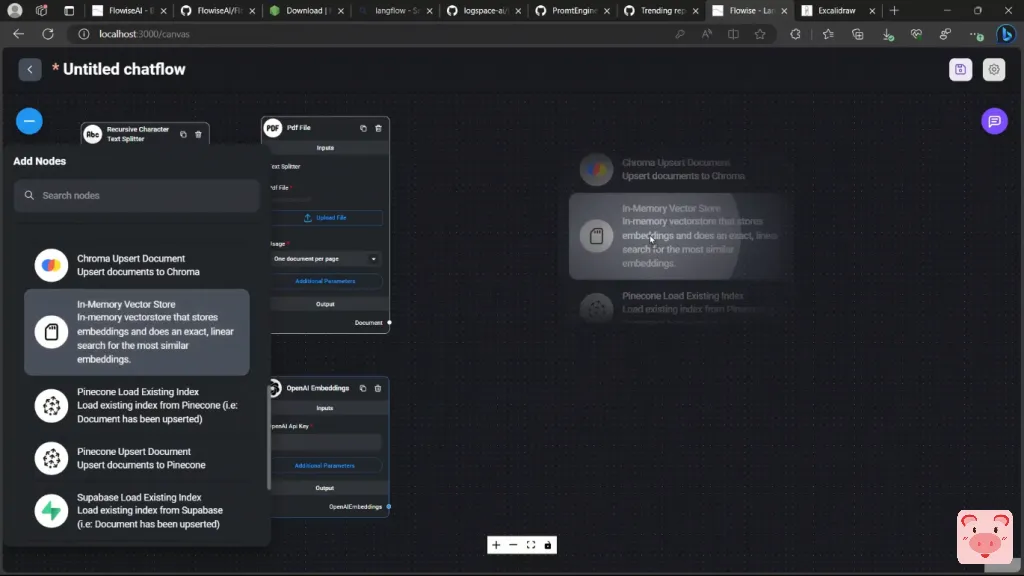Click the Abc icon on Text Splitter node

pos(93,135)
